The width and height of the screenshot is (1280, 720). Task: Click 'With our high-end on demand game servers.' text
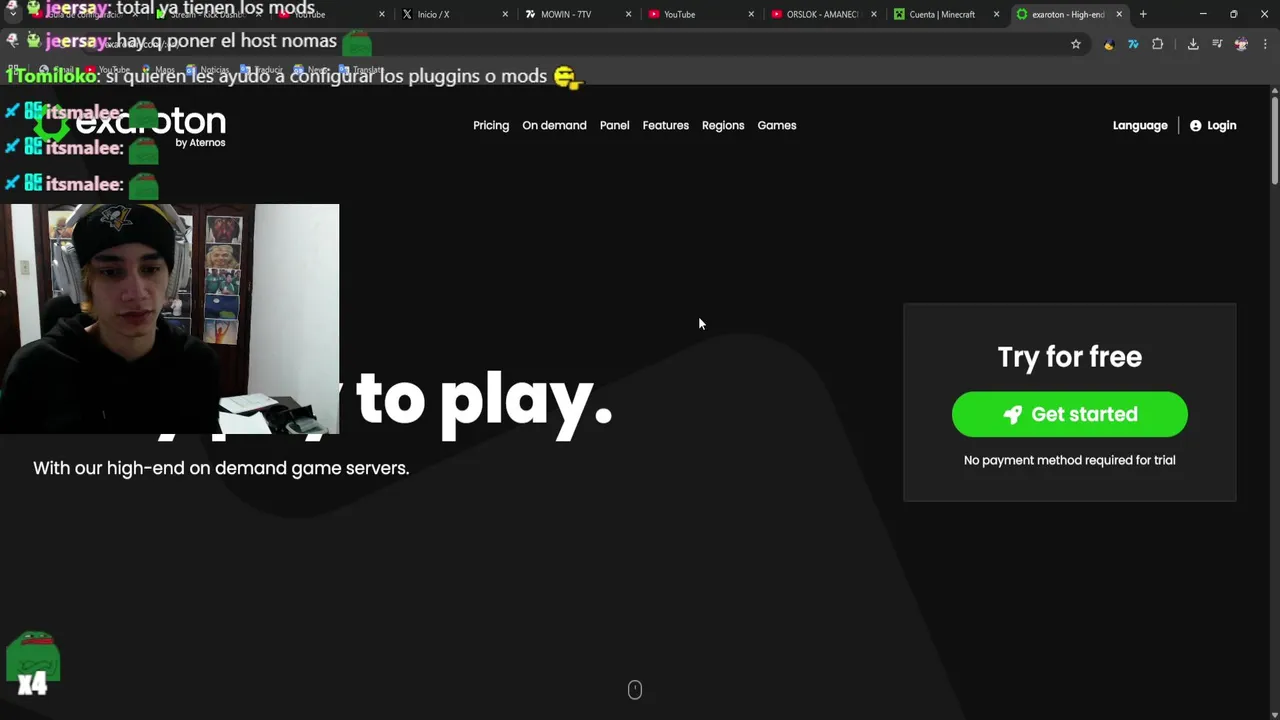click(221, 468)
